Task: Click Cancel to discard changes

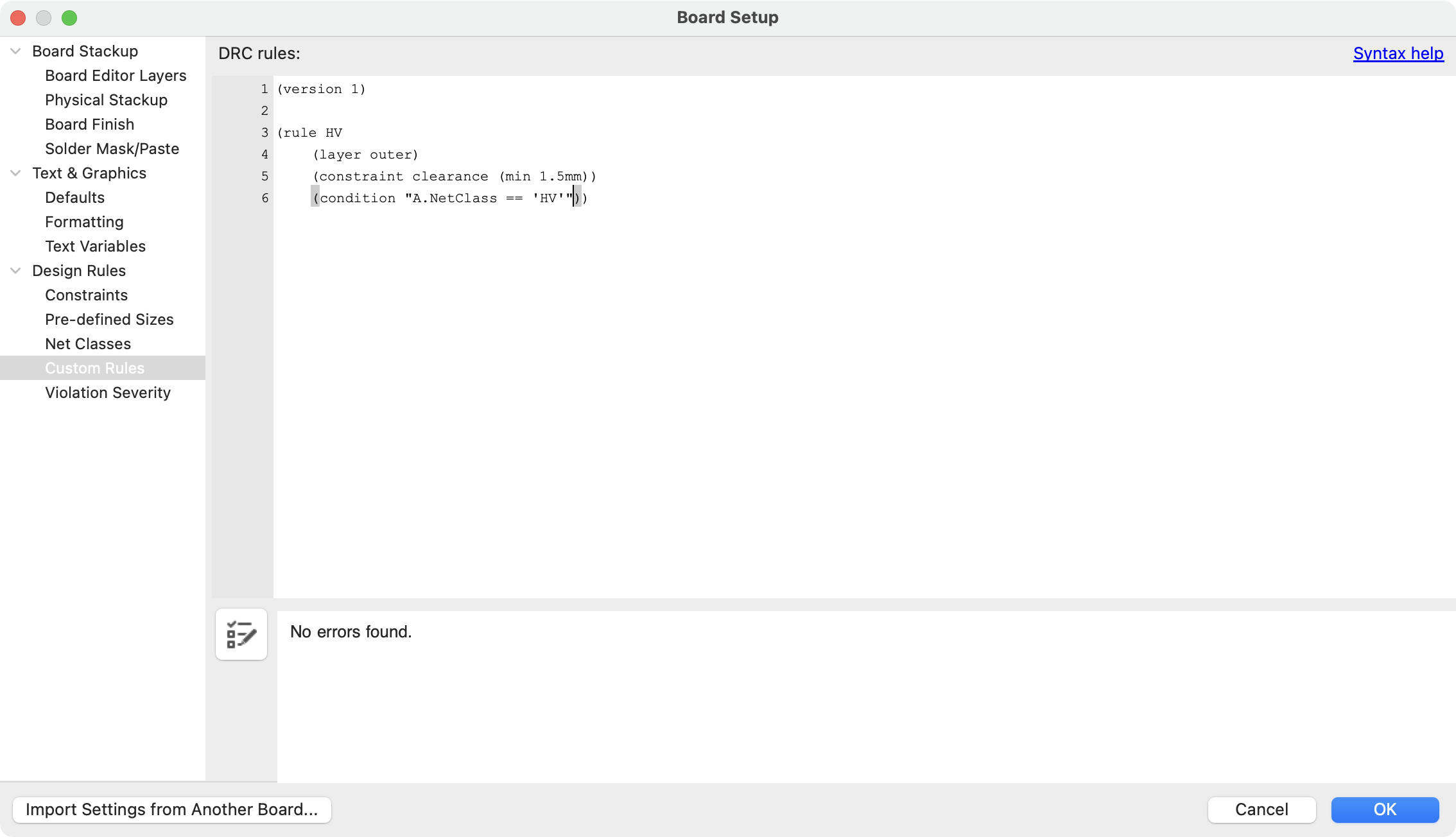Action: point(1262,809)
